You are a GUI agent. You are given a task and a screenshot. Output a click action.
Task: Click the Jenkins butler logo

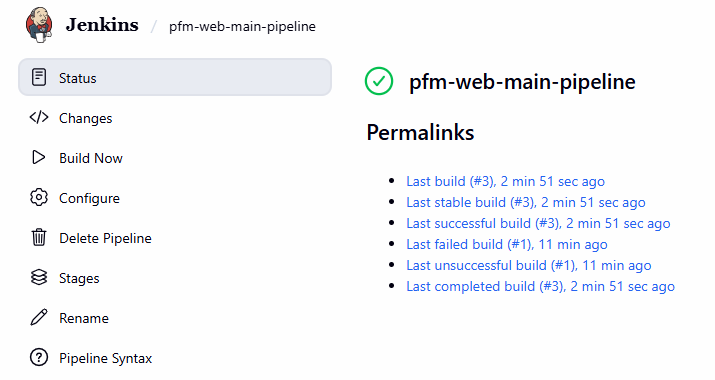coord(39,25)
